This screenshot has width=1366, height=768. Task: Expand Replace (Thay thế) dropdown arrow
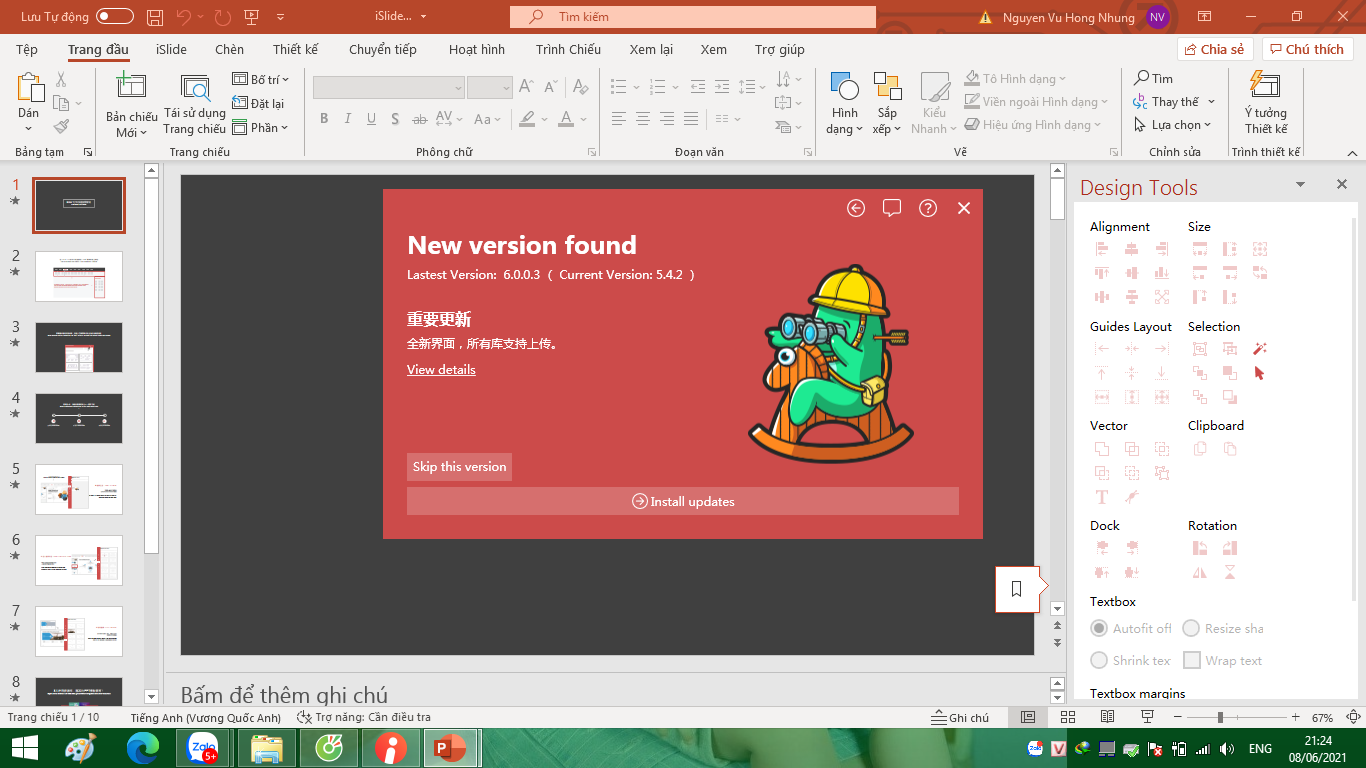[1211, 102]
